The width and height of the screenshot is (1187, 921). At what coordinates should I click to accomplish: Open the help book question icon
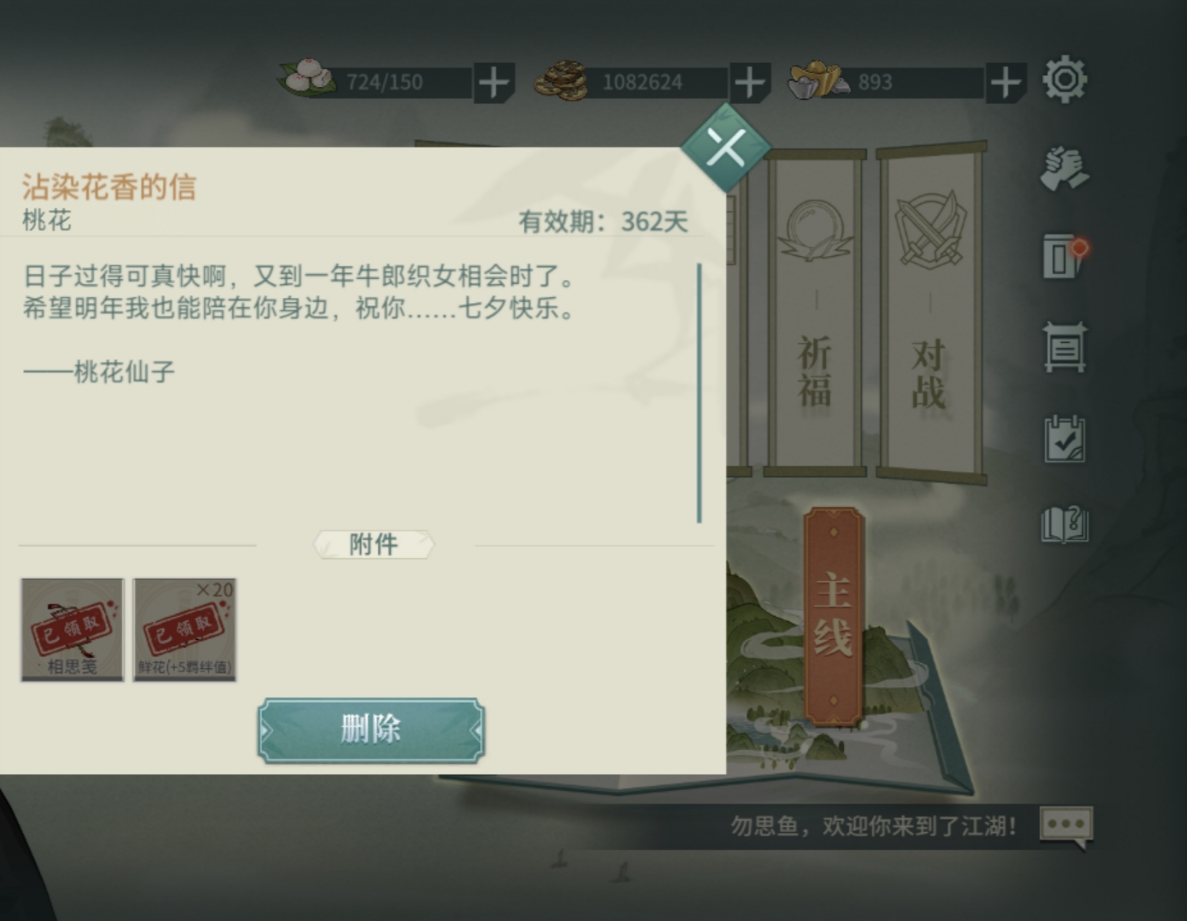1065,524
